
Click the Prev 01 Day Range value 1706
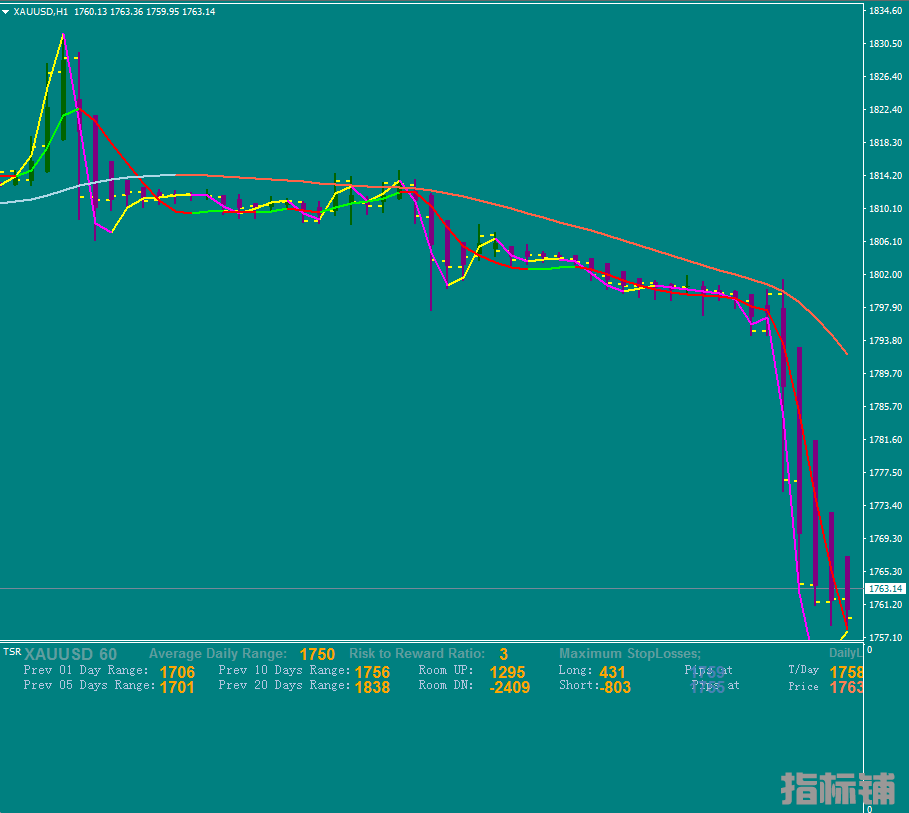pyautogui.click(x=177, y=672)
